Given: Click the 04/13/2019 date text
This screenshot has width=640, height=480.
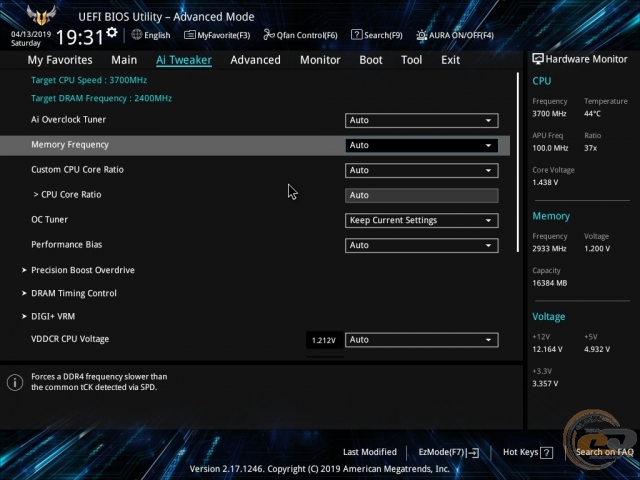Looking at the screenshot, I should point(31,34).
